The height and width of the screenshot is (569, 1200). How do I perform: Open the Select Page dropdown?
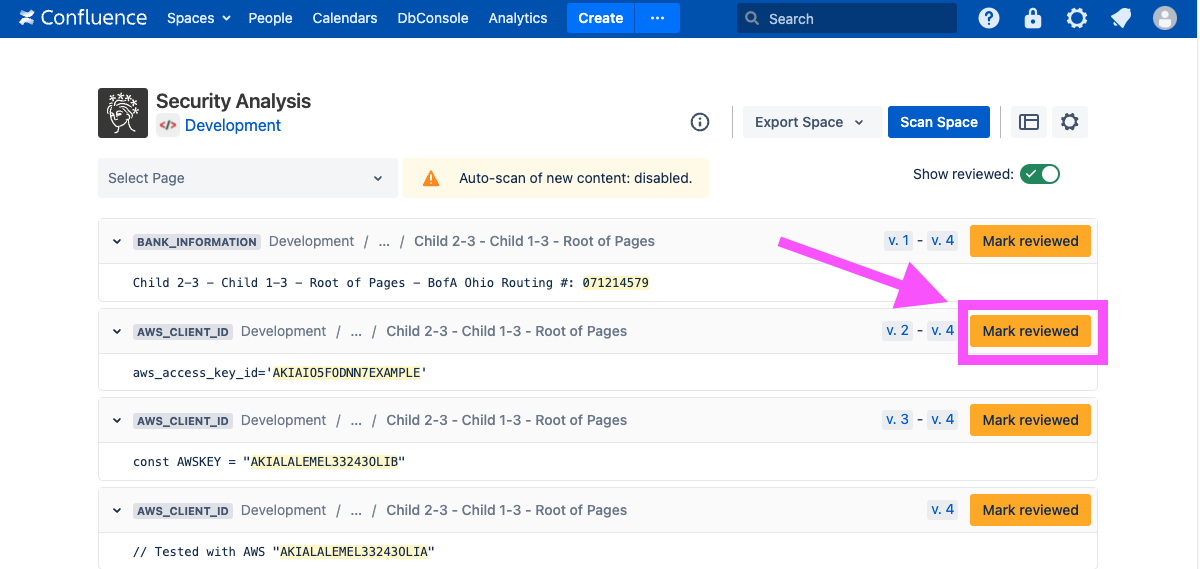click(247, 178)
